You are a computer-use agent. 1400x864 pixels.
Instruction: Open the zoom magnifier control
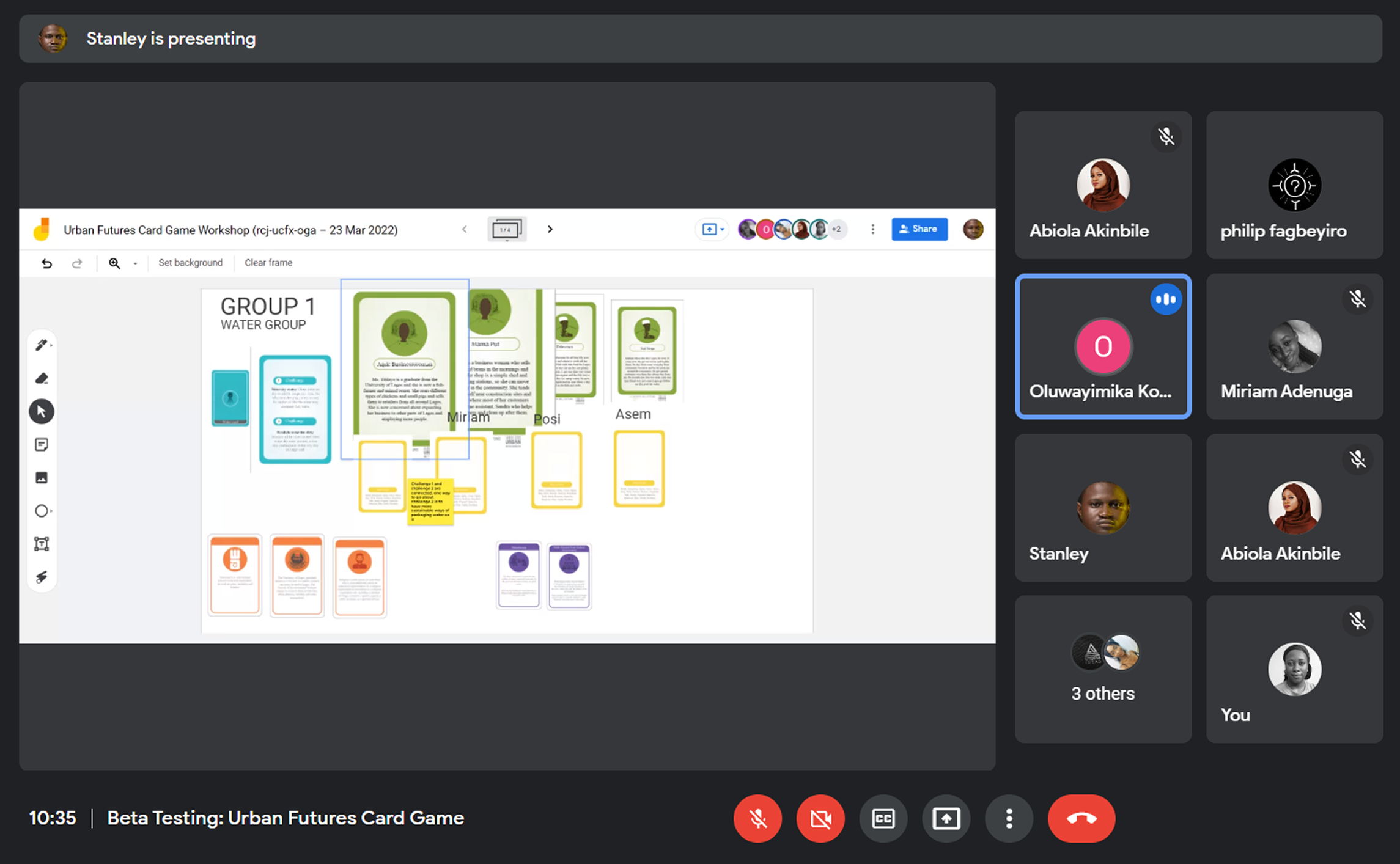click(x=114, y=263)
